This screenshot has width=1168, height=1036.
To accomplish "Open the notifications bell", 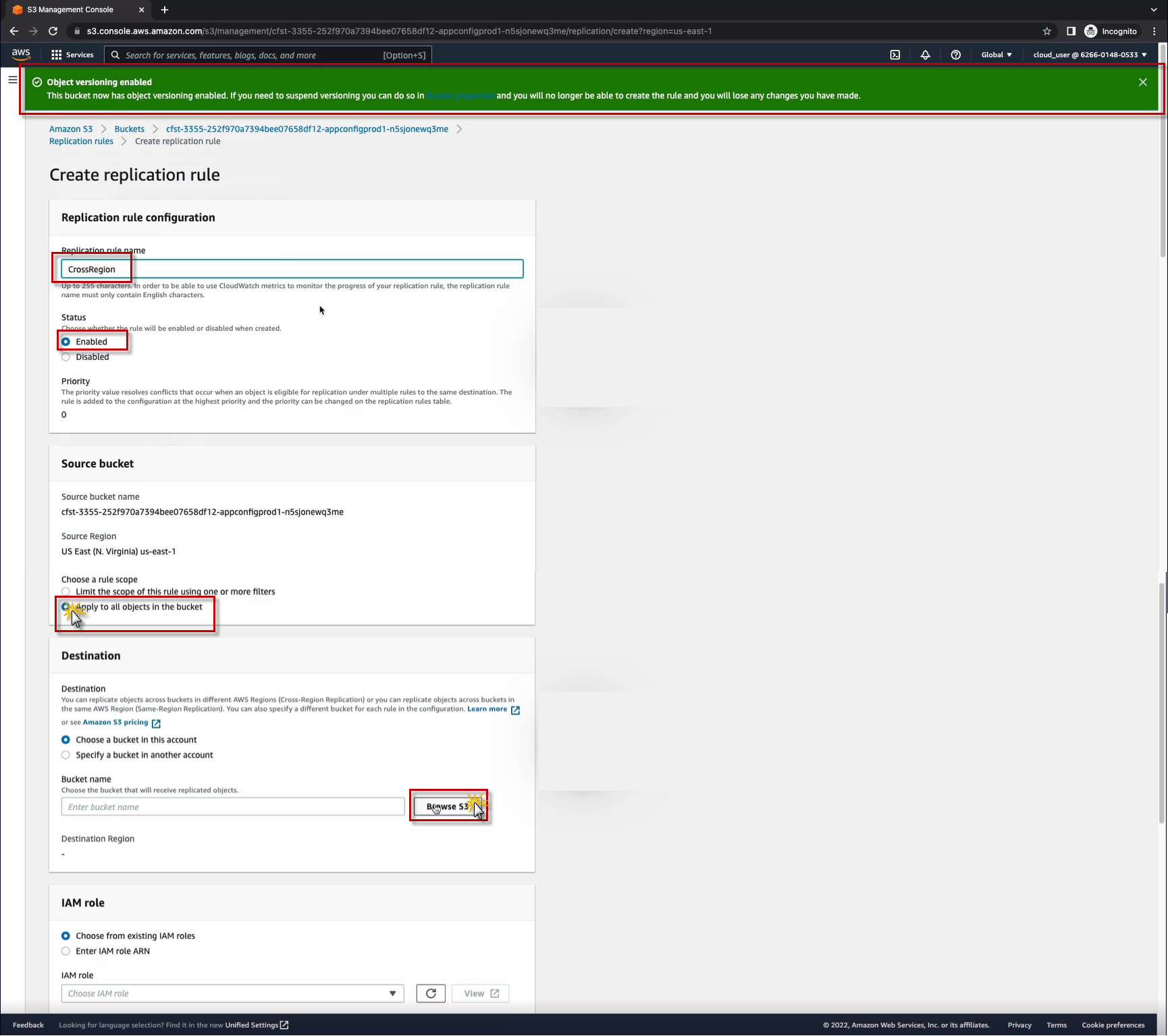I will pyautogui.click(x=926, y=55).
